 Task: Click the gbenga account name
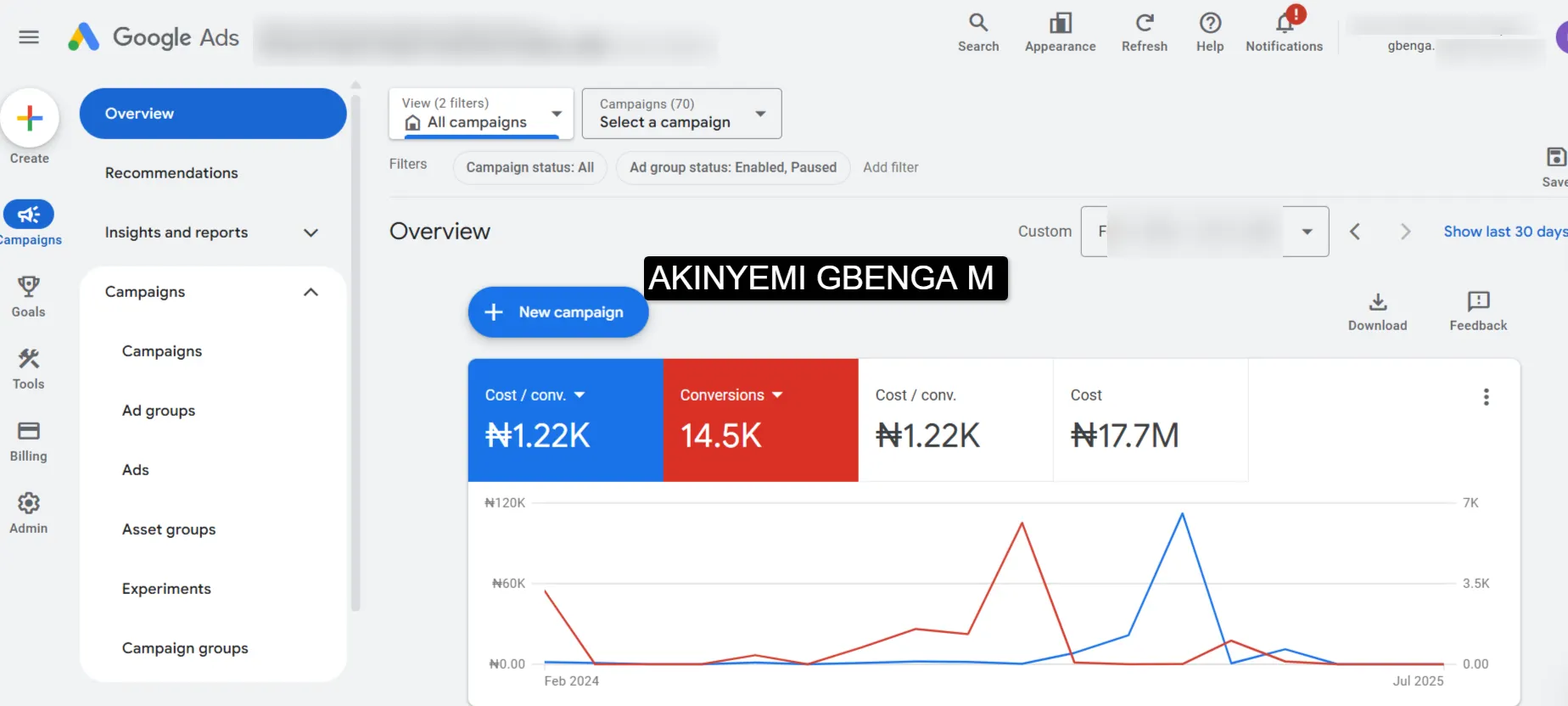[1411, 46]
